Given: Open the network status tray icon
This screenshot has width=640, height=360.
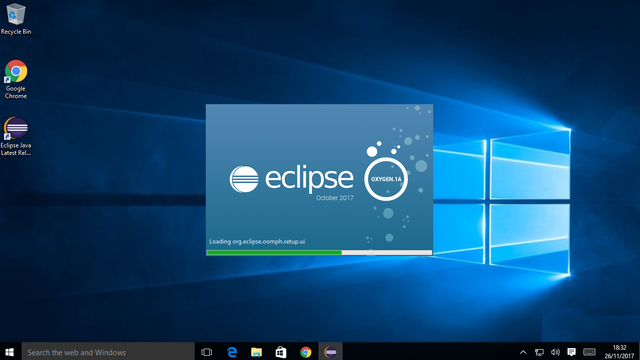Looking at the screenshot, I should 539,352.
